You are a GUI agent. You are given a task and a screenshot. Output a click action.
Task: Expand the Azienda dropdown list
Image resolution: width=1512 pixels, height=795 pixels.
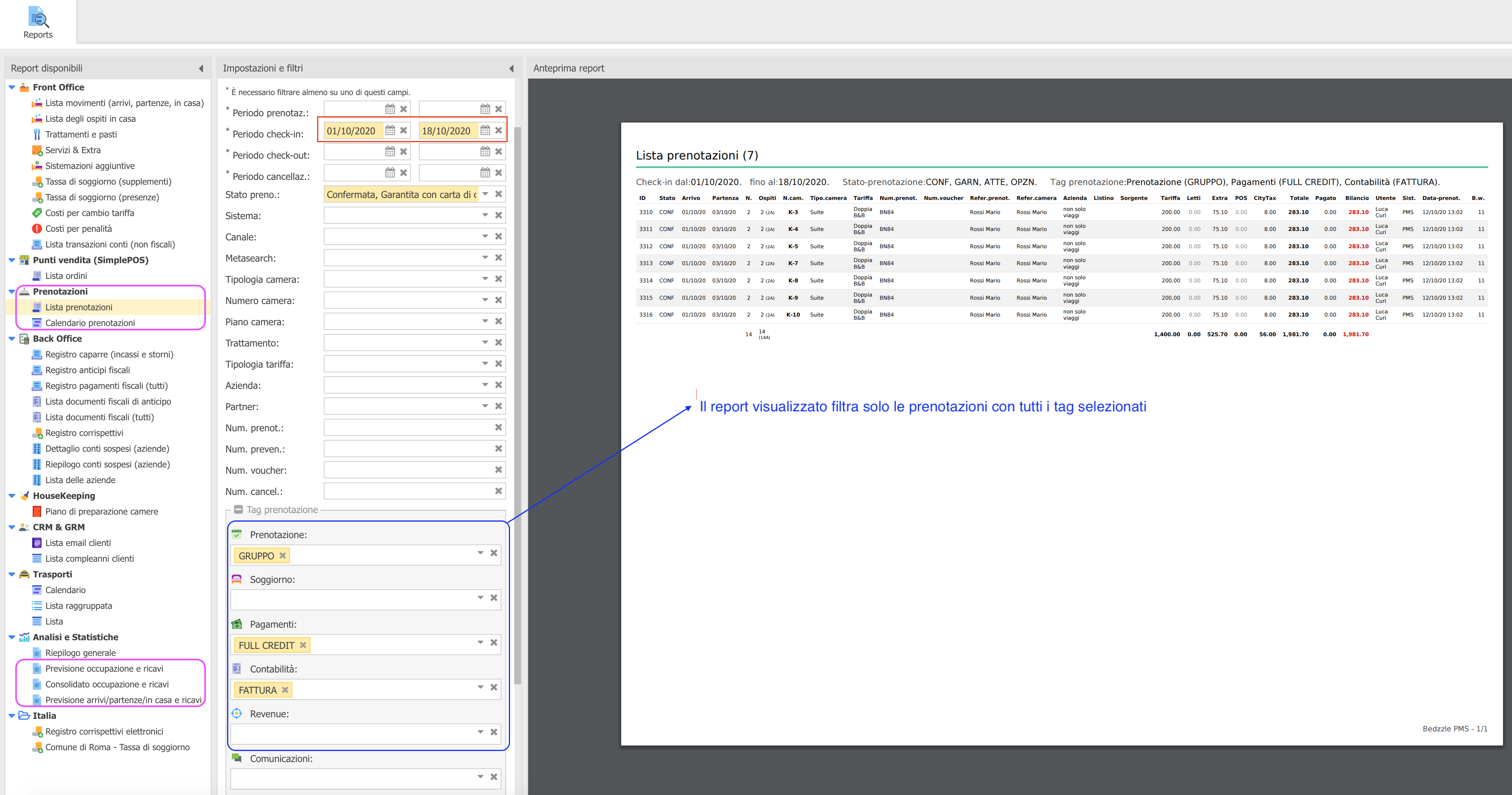click(485, 385)
